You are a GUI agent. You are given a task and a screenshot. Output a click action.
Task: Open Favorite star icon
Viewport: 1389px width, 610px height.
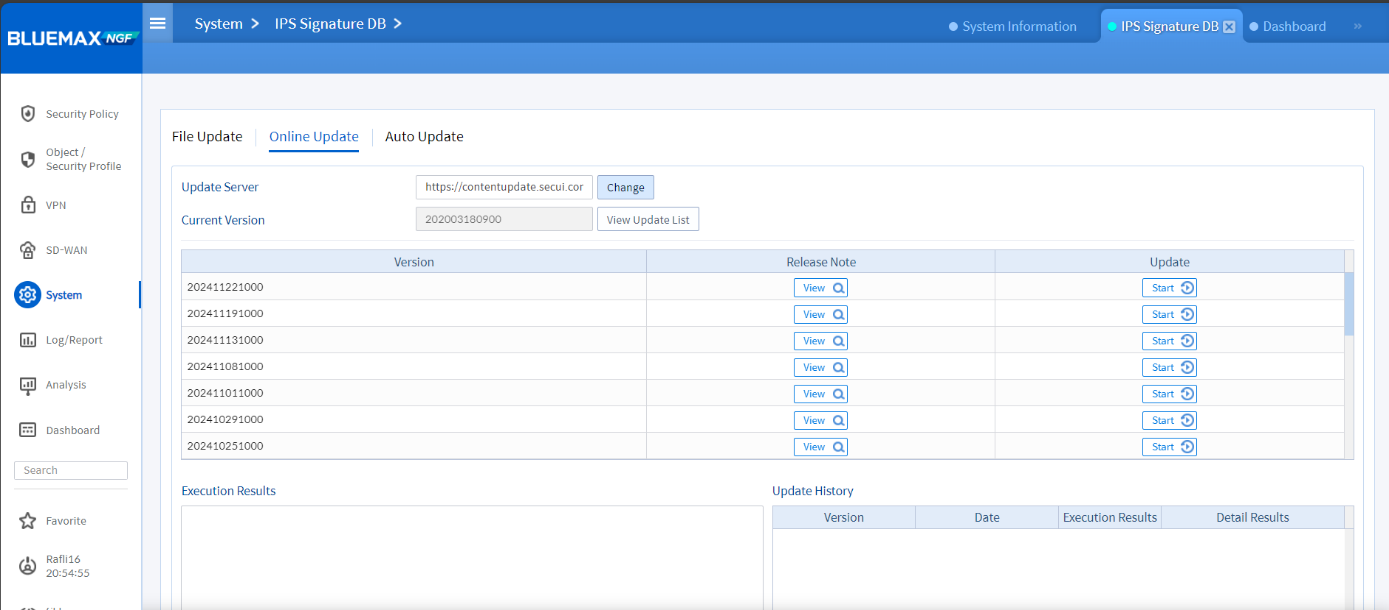28,521
